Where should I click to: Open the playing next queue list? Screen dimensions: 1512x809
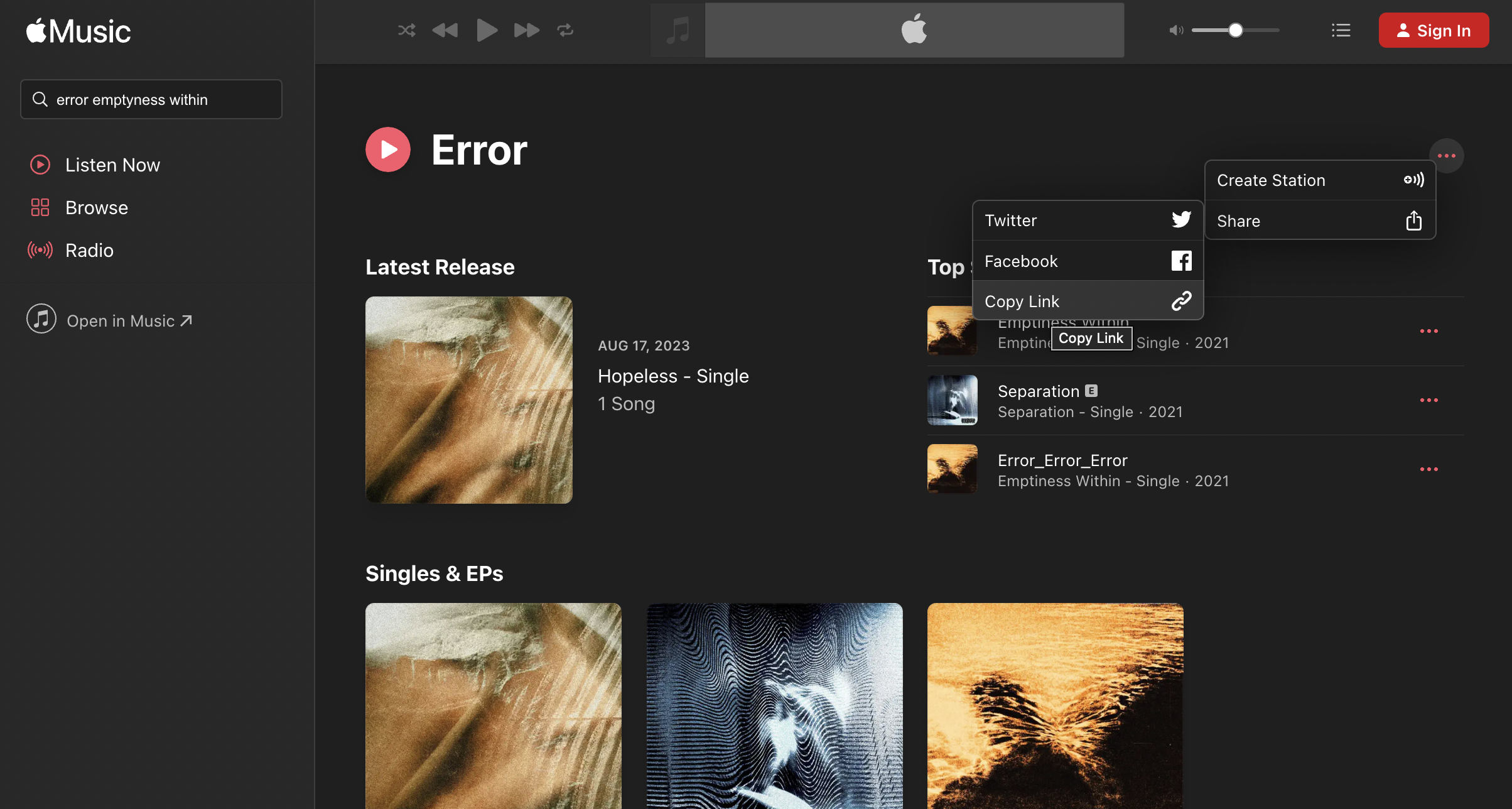coord(1341,30)
